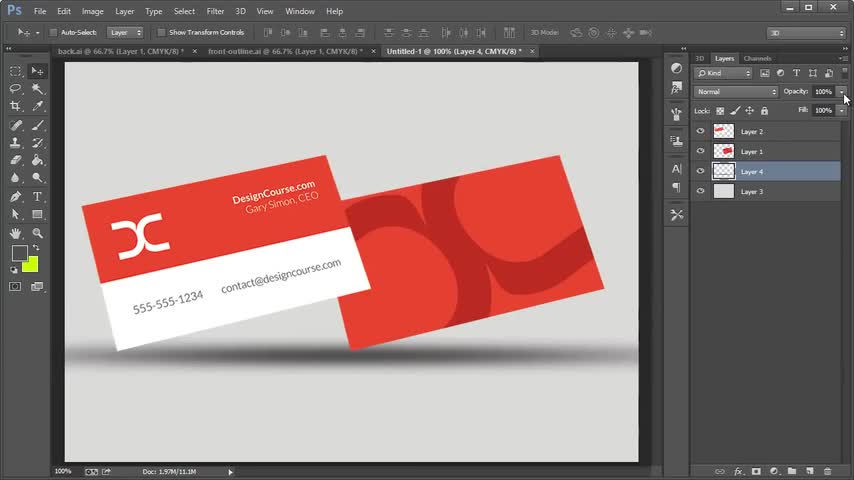854x480 pixels.
Task: Select the Layer 3 thumbnail
Action: (x=724, y=191)
